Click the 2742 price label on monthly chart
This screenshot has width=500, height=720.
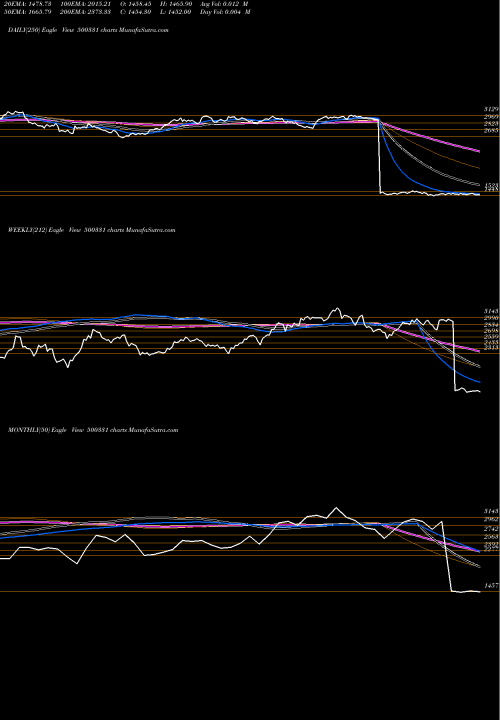coord(491,529)
